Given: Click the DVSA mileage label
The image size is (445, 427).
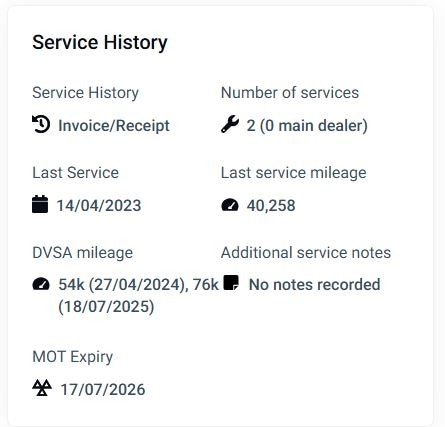Looking at the screenshot, I should [x=83, y=253].
